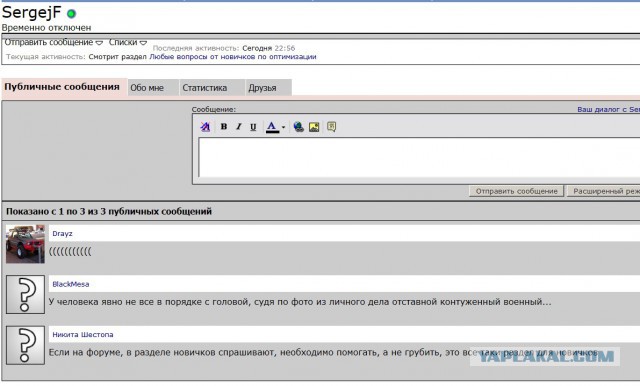
Task: Click the green online status indicator by SergejF
Action: click(71, 14)
